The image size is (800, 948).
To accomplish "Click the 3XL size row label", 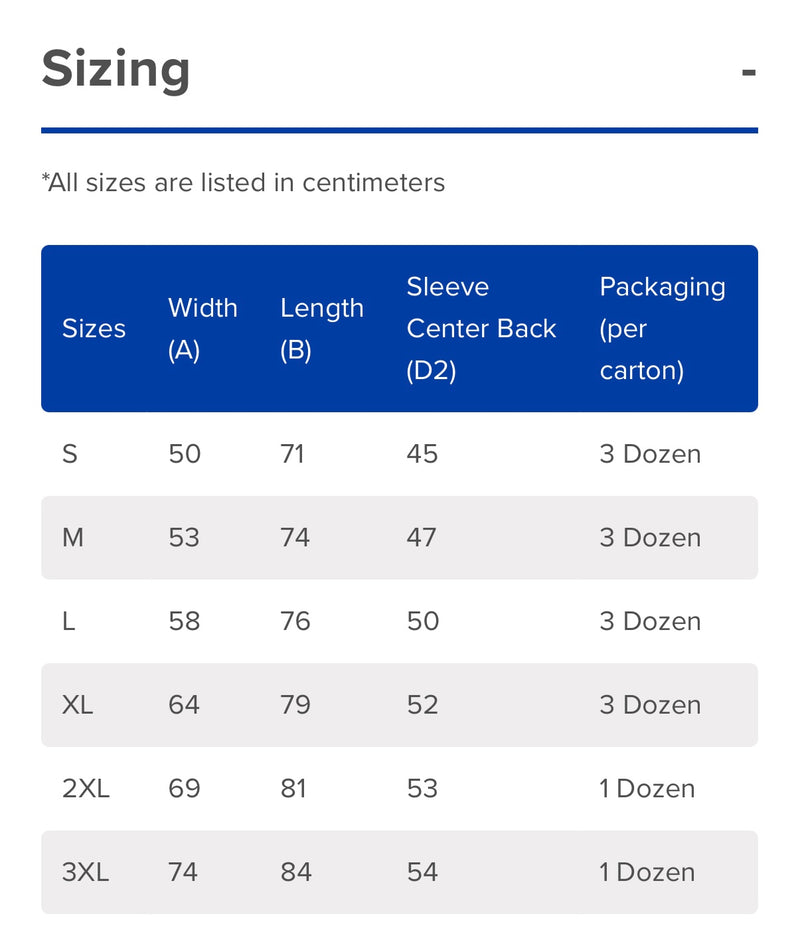I will [x=86, y=872].
